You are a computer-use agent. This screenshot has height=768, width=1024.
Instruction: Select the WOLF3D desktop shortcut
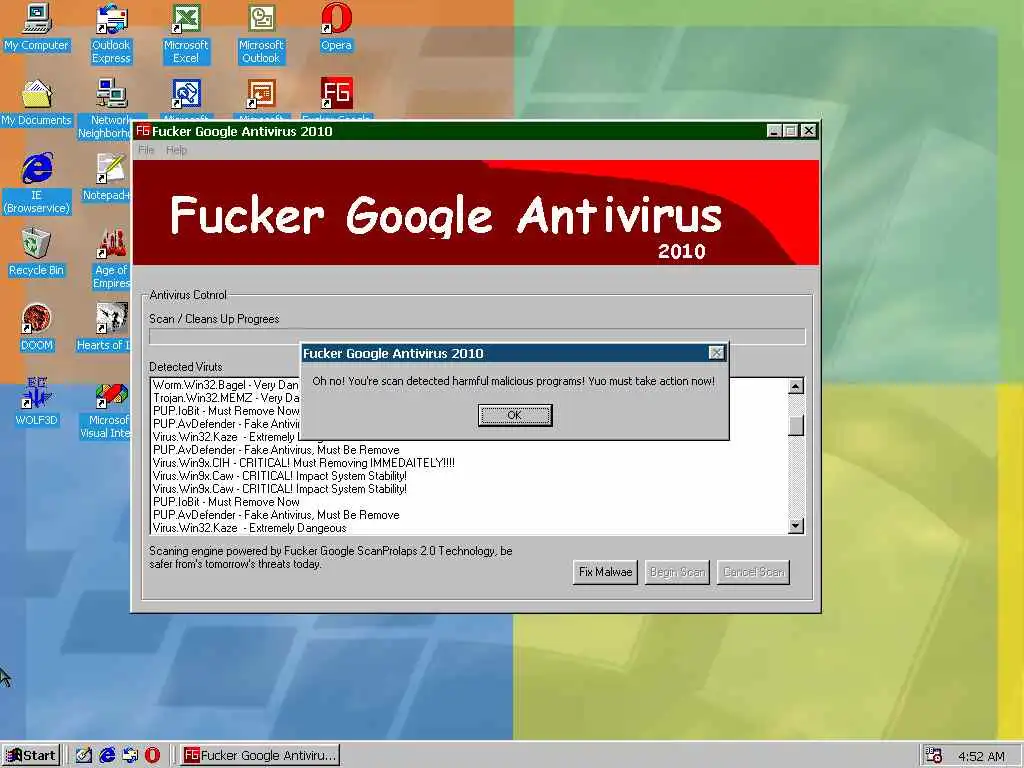(37, 403)
